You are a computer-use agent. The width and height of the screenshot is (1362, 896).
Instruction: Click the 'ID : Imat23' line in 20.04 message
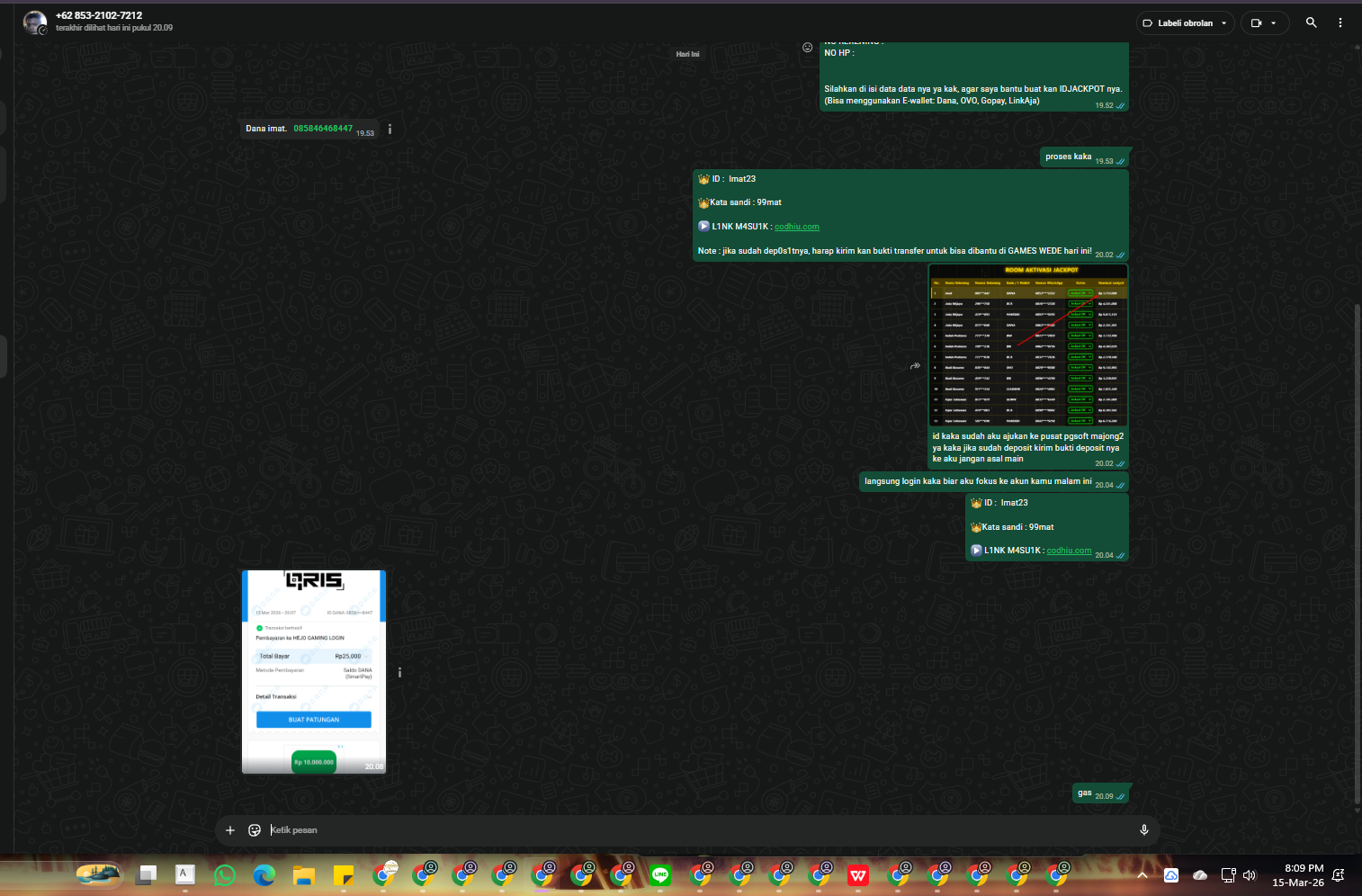click(x=999, y=503)
